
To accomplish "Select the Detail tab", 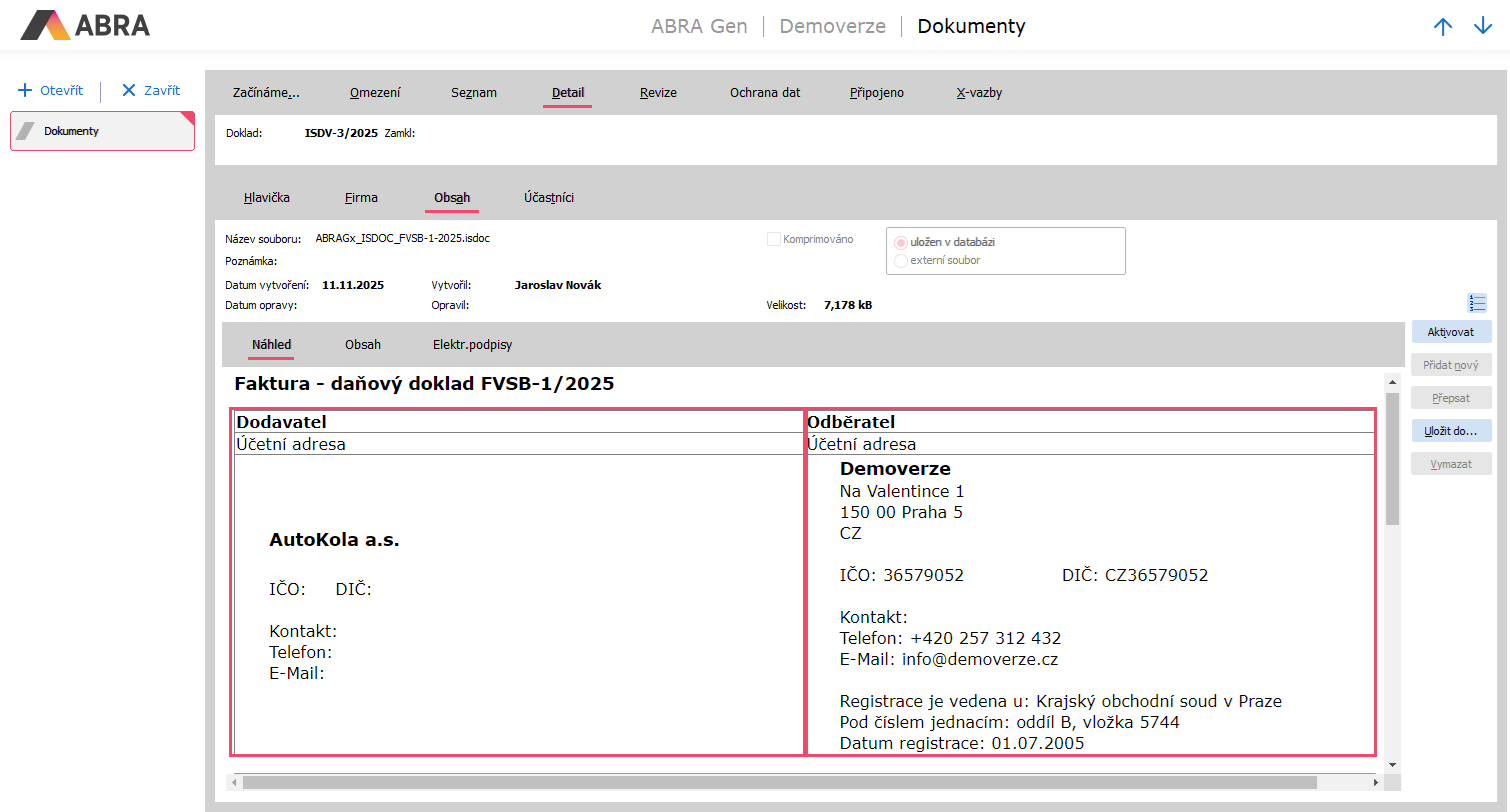I will tap(568, 93).
